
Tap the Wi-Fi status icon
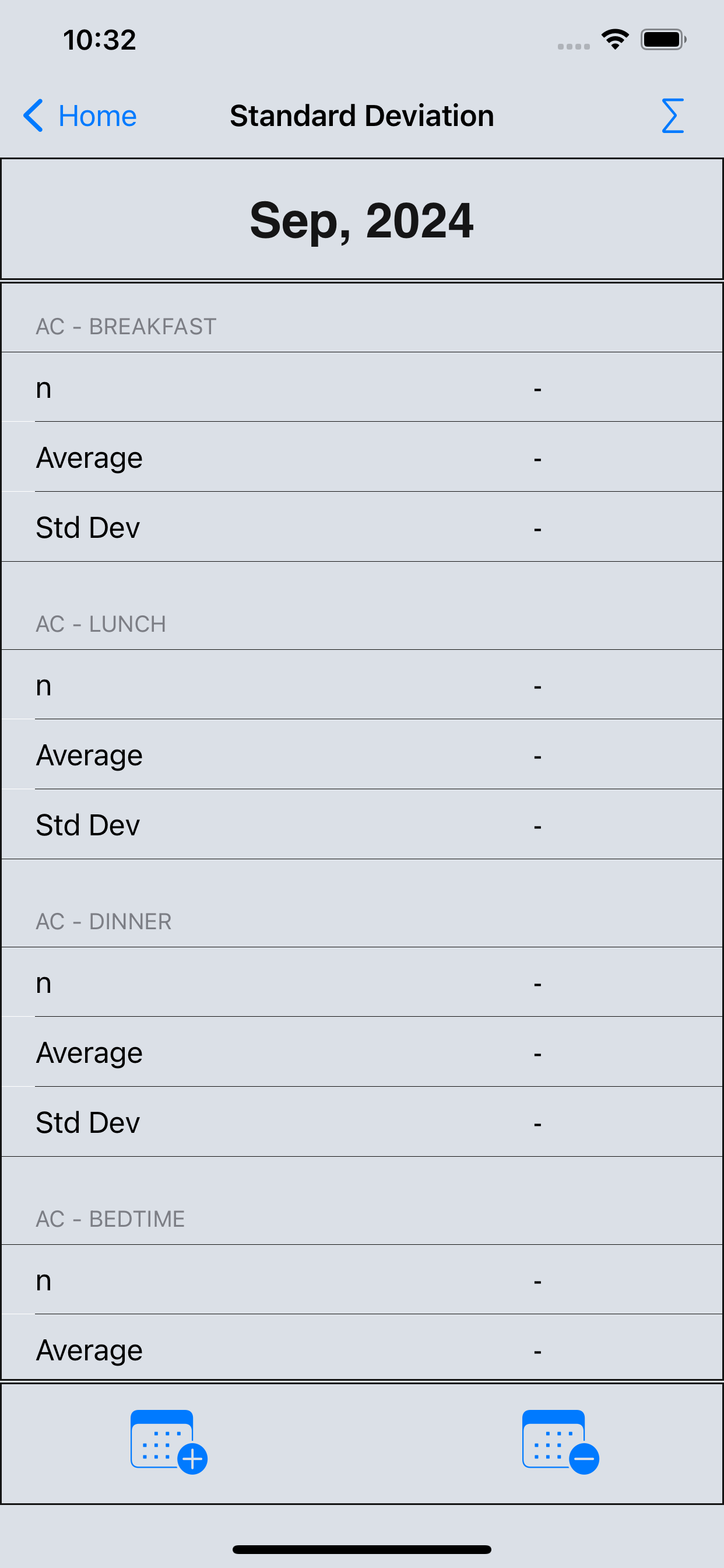(x=615, y=40)
